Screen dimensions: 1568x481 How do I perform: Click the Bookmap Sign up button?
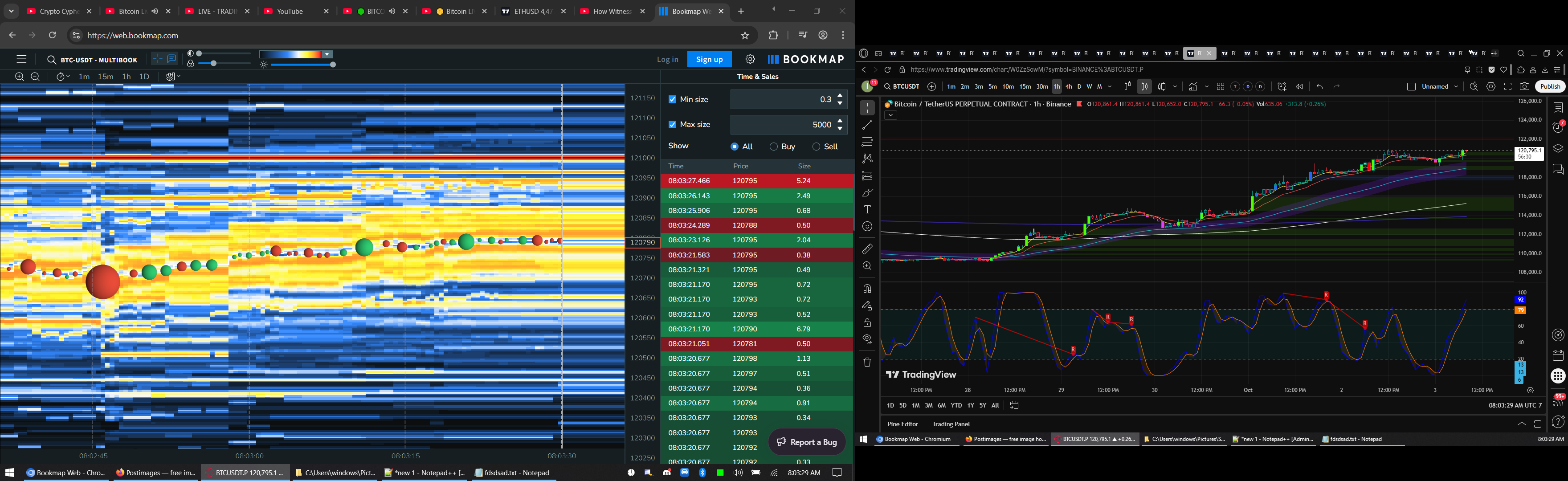pos(709,59)
